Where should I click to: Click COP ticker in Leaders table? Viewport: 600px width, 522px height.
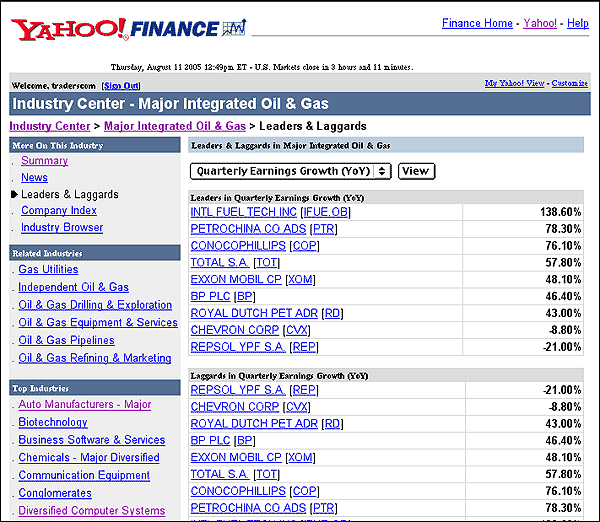[x=305, y=245]
